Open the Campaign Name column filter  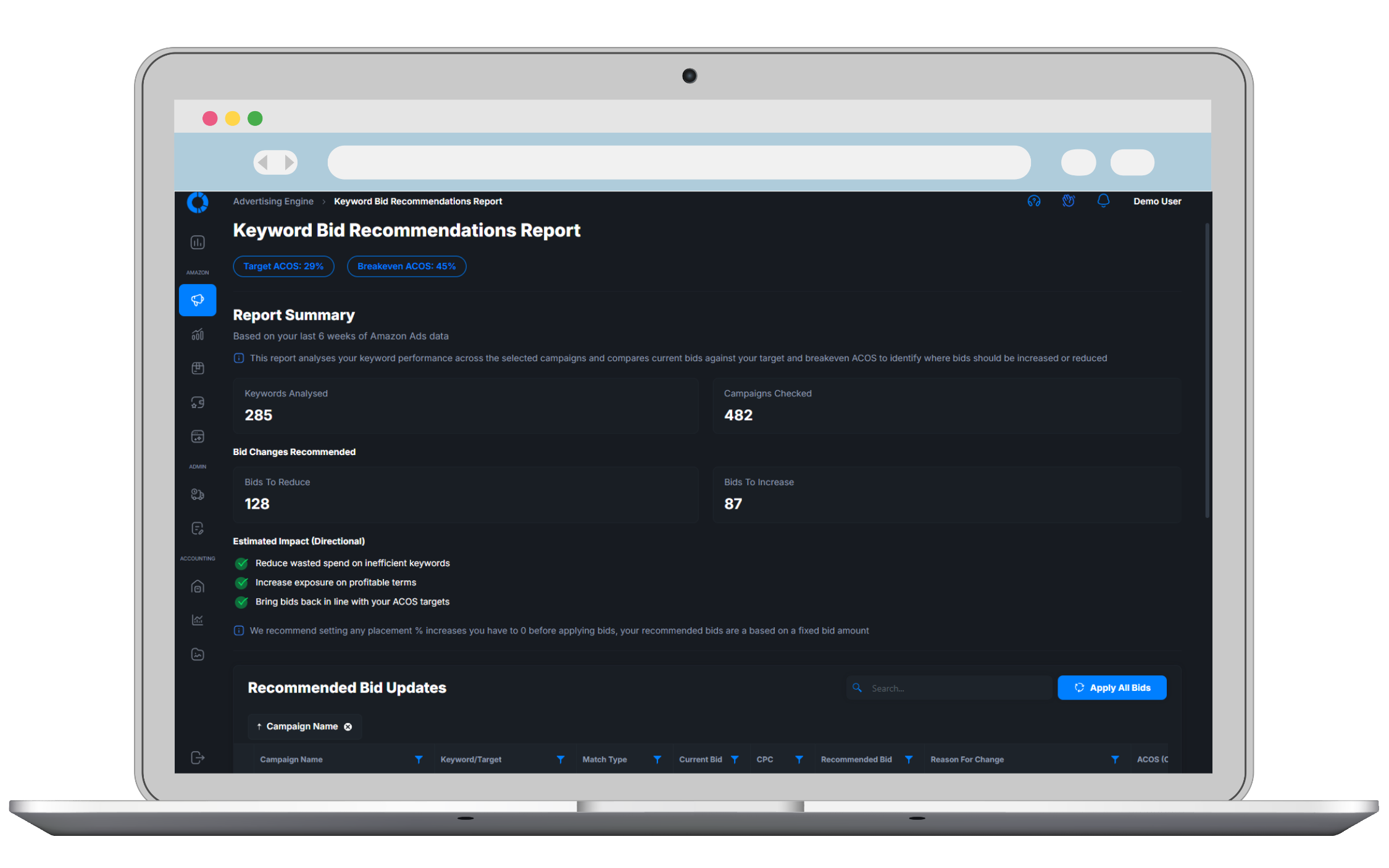click(419, 759)
